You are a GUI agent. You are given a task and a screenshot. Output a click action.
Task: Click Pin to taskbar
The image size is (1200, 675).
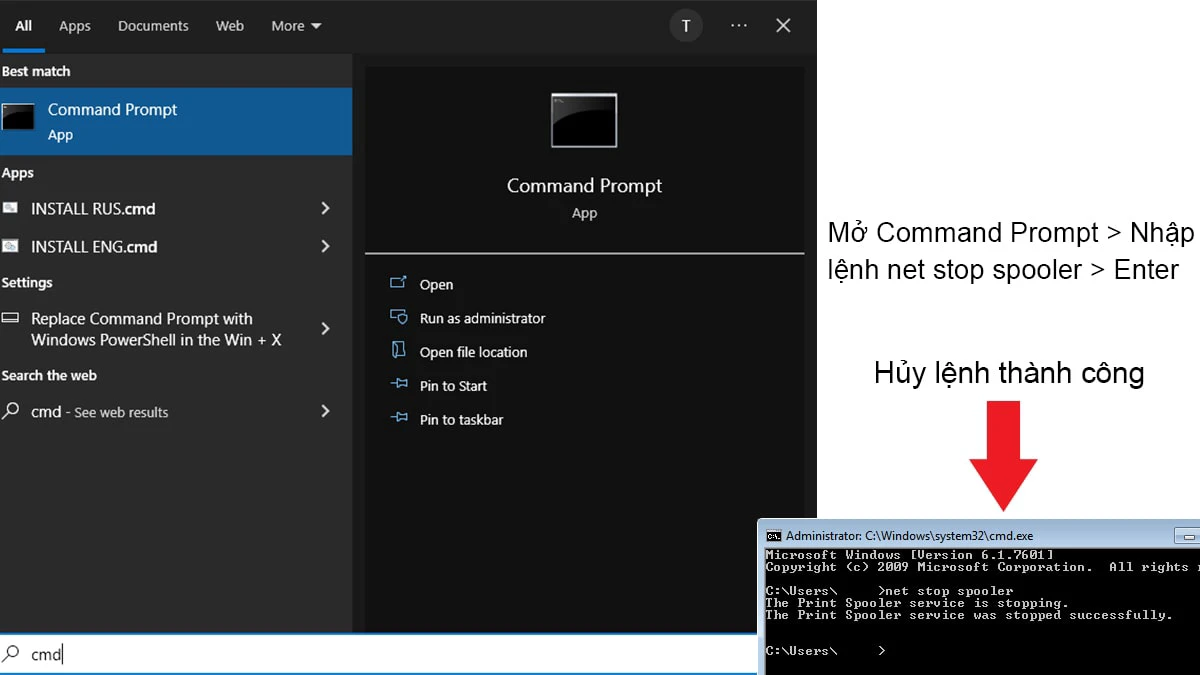tap(461, 420)
